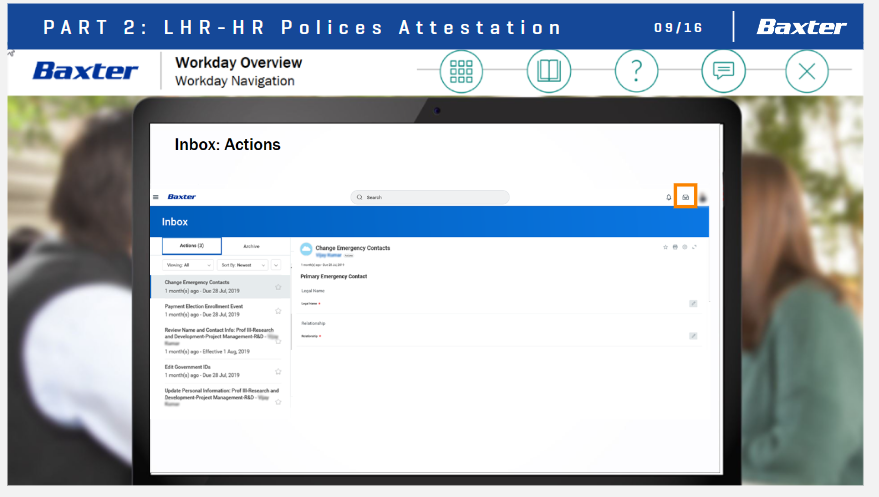
Task: Click the Primary Emergency Contact heading
Action: pos(334,276)
